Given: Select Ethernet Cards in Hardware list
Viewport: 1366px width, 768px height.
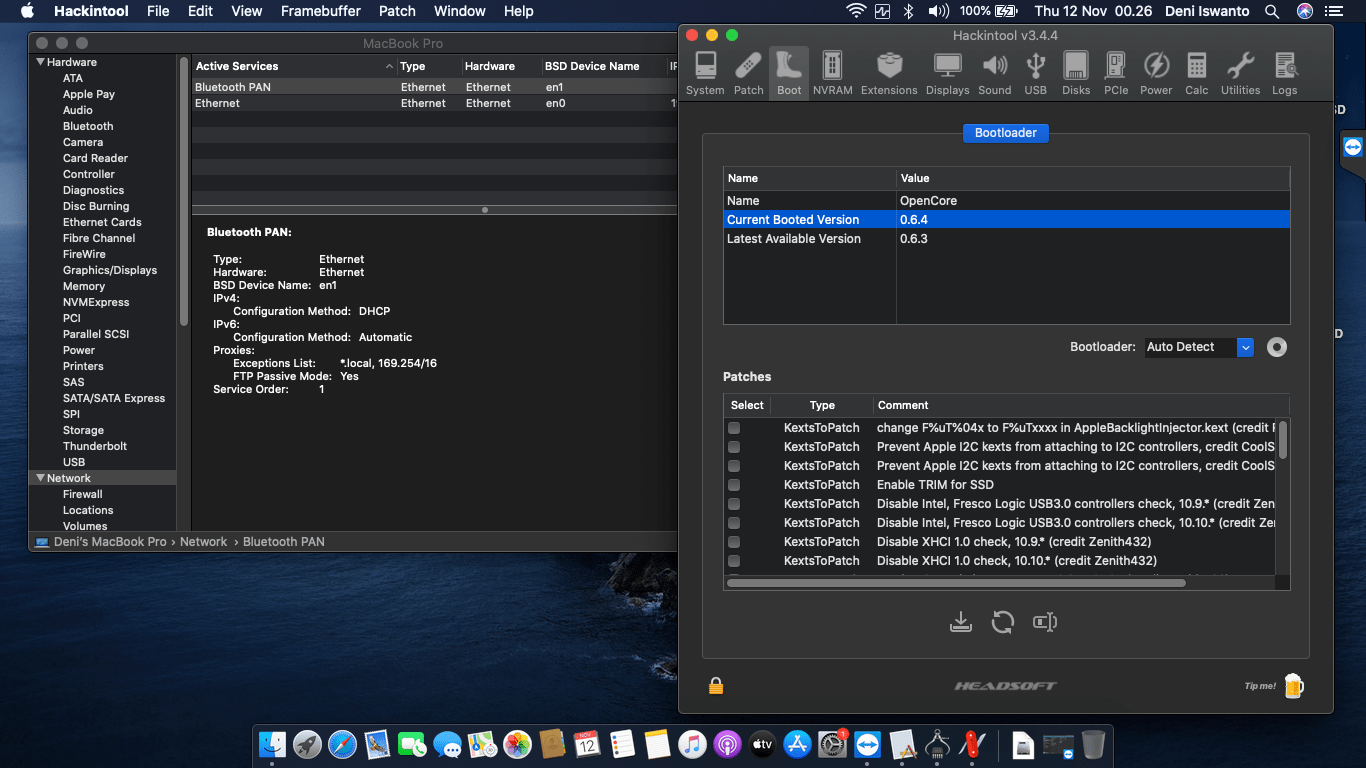Looking at the screenshot, I should [x=102, y=222].
